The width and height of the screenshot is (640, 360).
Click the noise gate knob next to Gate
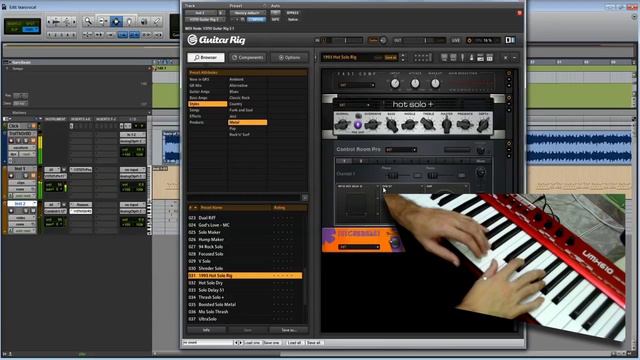pos(383,40)
